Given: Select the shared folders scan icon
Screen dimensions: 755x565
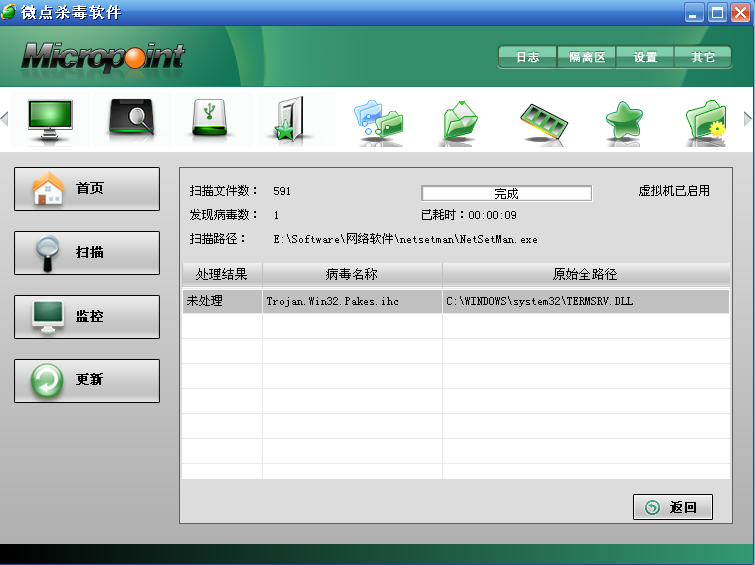Looking at the screenshot, I should (x=378, y=120).
